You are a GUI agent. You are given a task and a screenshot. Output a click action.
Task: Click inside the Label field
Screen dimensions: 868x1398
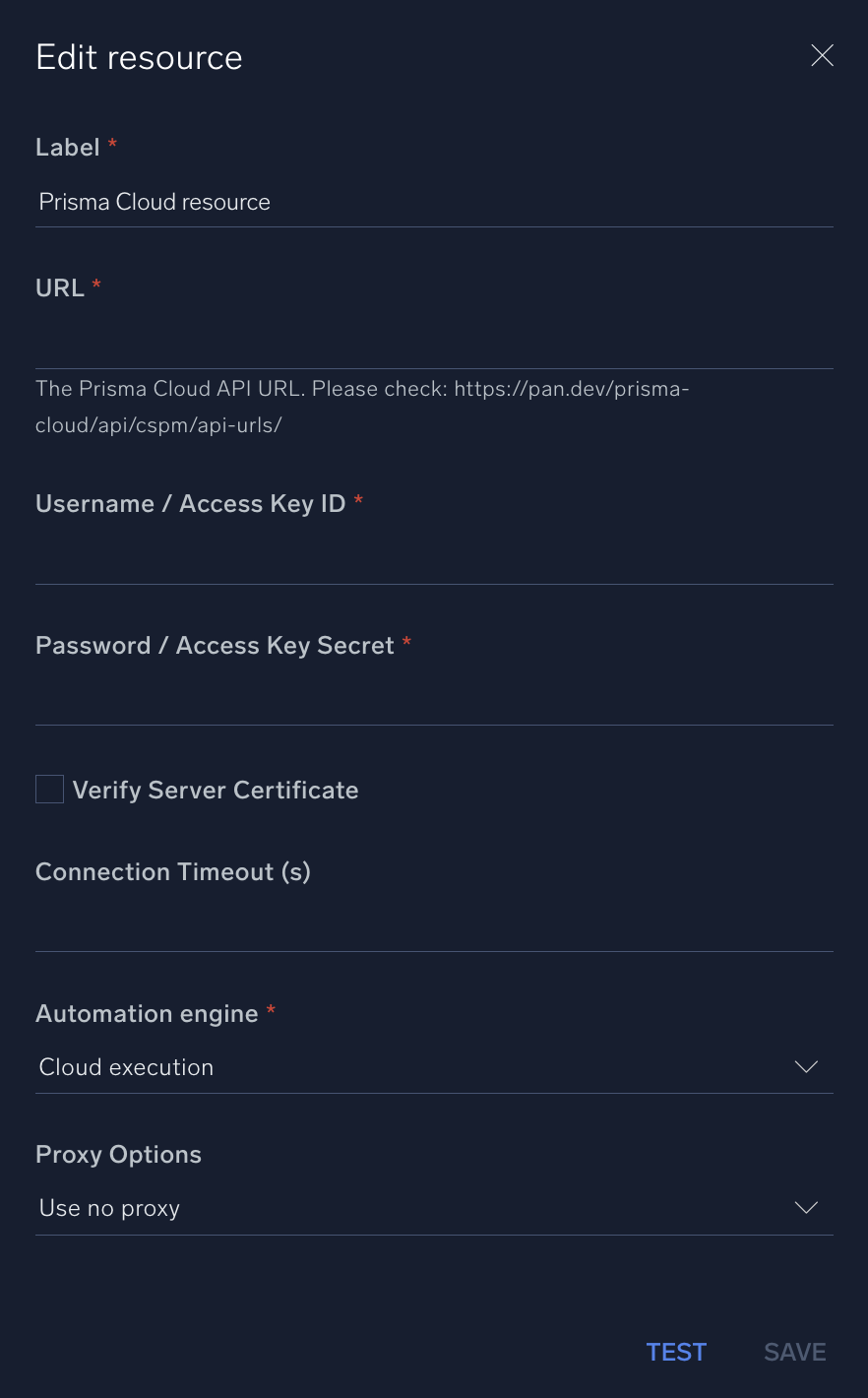click(433, 202)
